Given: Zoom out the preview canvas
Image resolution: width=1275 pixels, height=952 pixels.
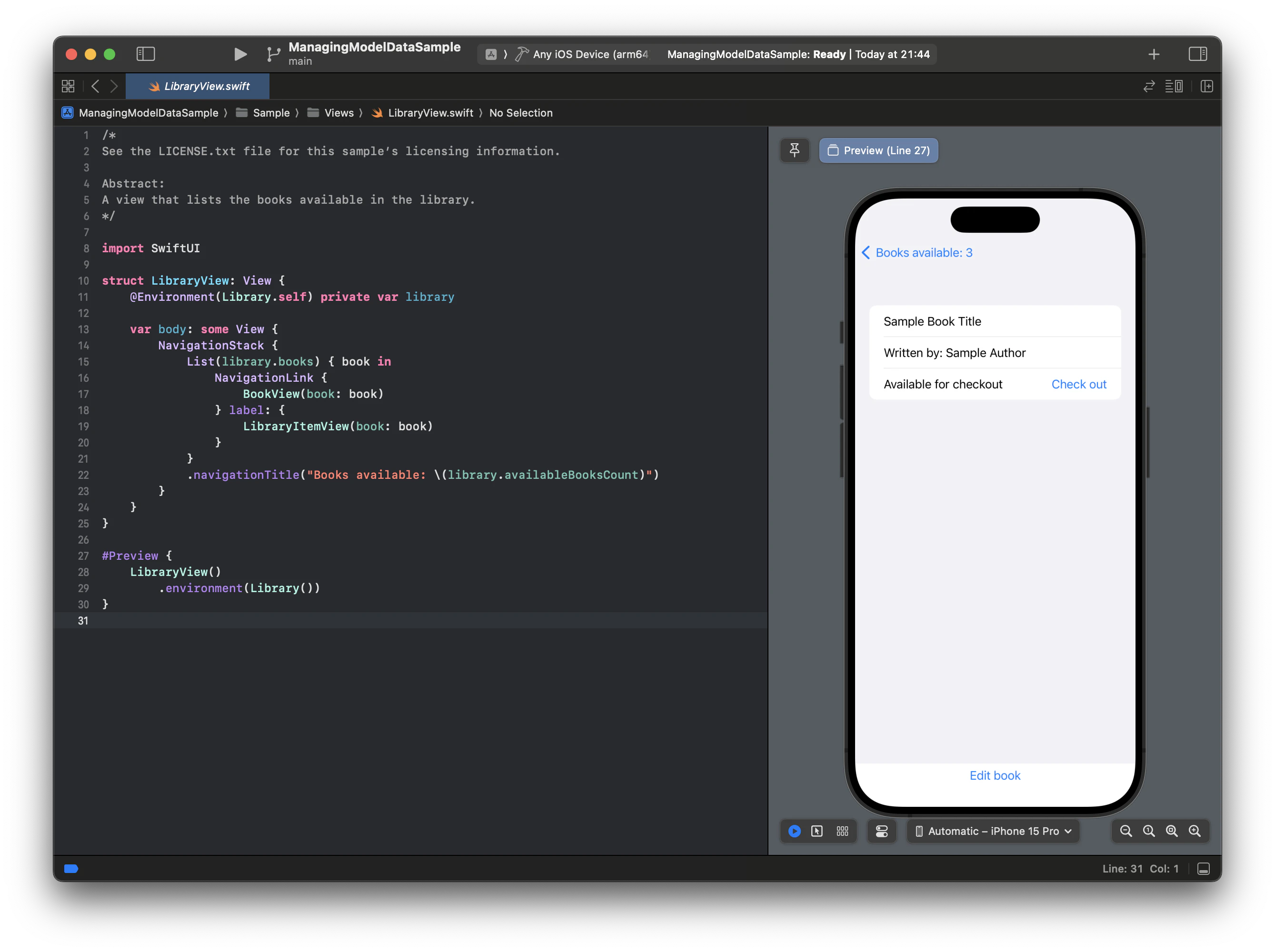Looking at the screenshot, I should coord(1126,831).
